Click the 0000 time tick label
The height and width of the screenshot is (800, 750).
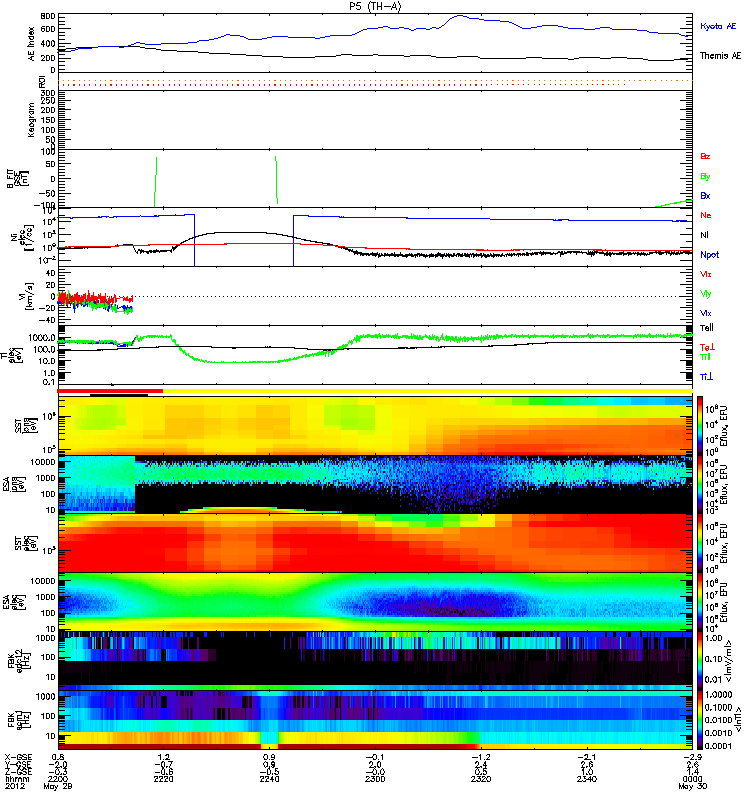[x=692, y=779]
